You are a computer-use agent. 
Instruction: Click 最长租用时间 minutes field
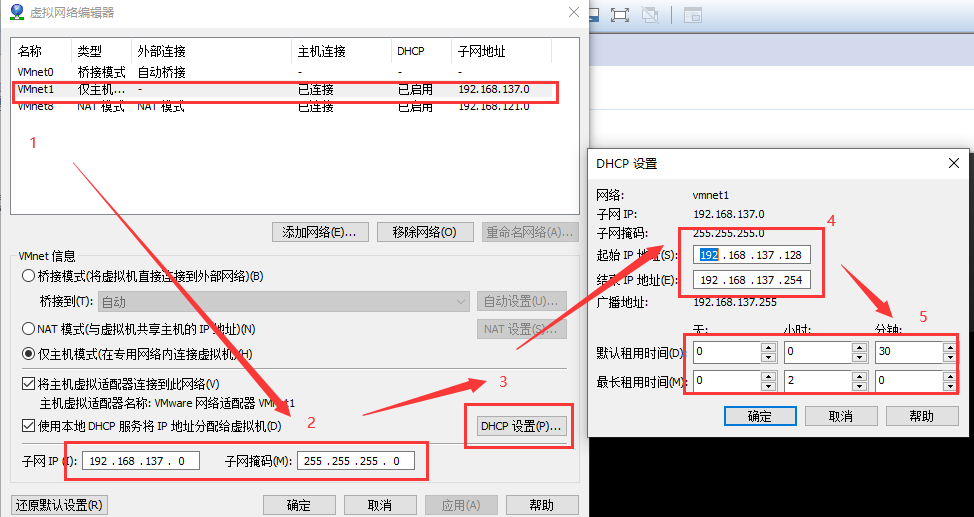[x=909, y=381]
